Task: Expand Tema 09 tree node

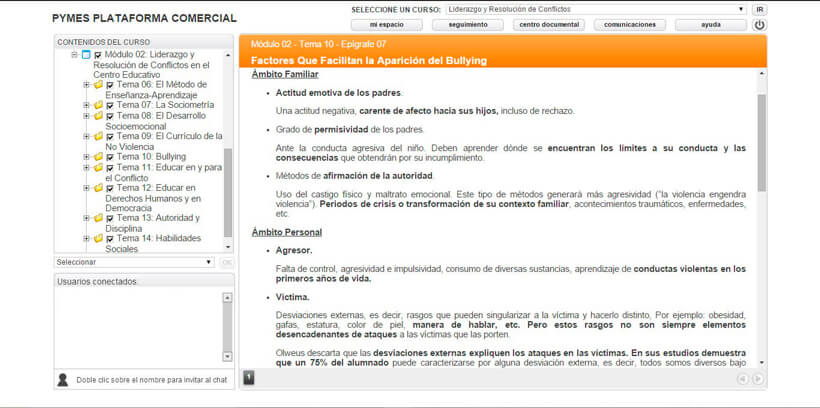Action: 86,136
